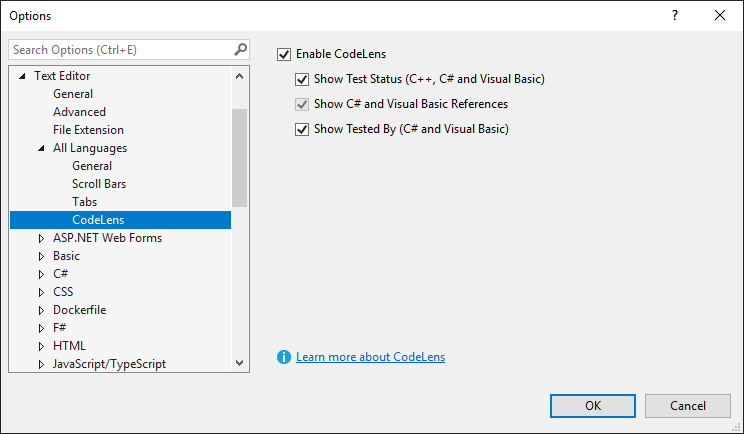Click the tree scrollbar up arrow
The height and width of the screenshot is (434, 744).
240,76
